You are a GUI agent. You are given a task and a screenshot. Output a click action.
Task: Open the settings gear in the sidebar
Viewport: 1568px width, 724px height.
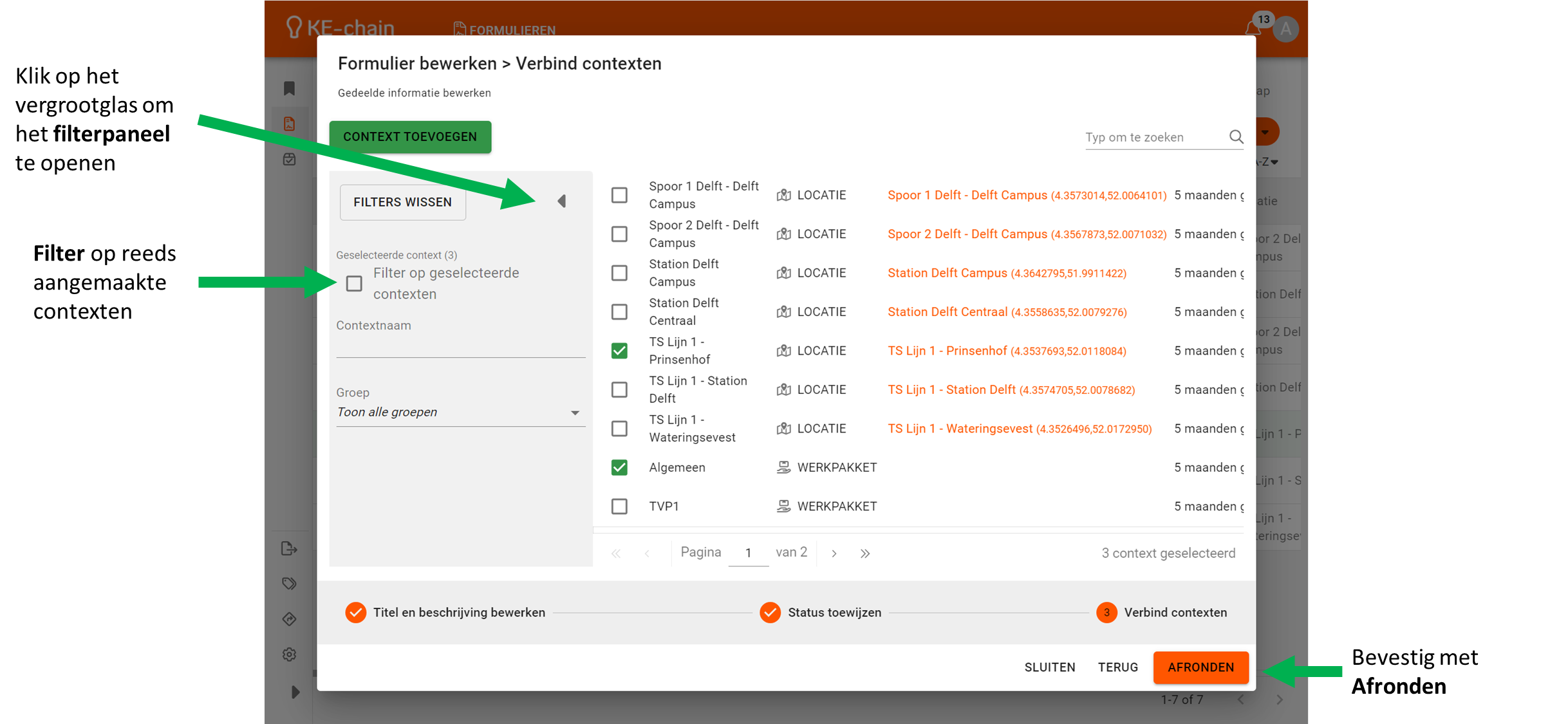coord(290,654)
